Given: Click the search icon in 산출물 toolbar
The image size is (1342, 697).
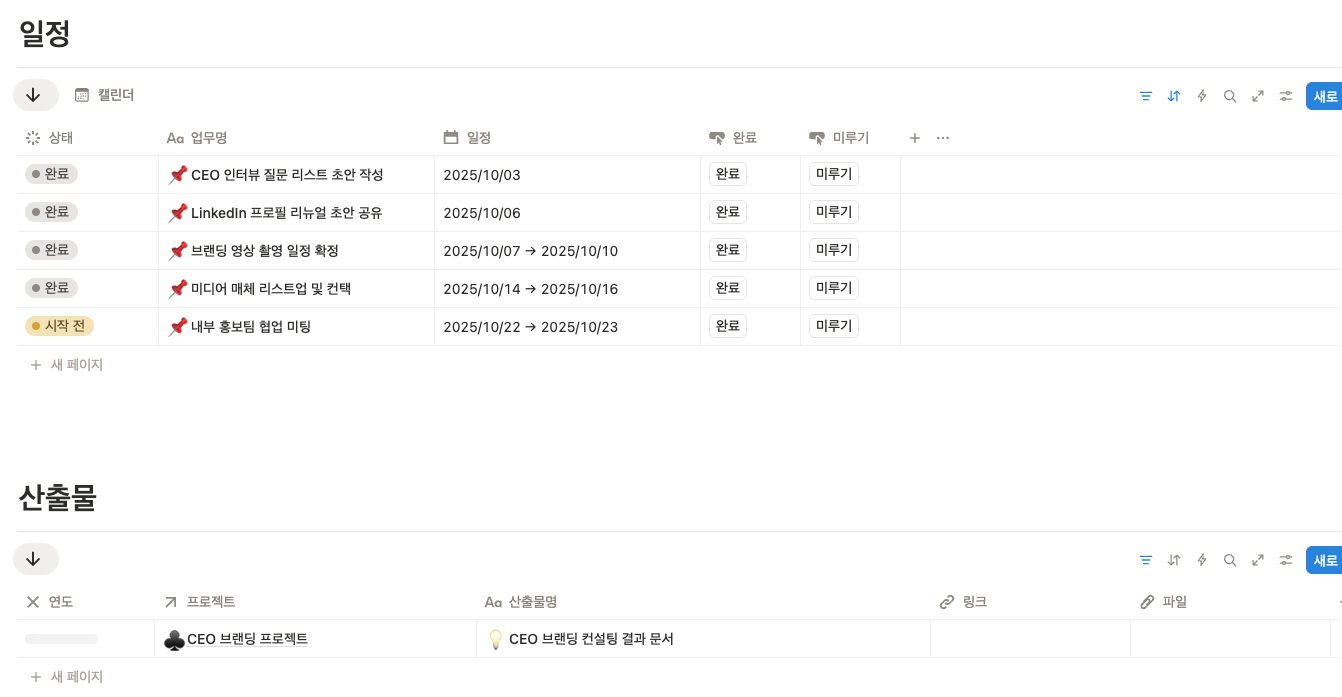Looking at the screenshot, I should click(x=1230, y=560).
